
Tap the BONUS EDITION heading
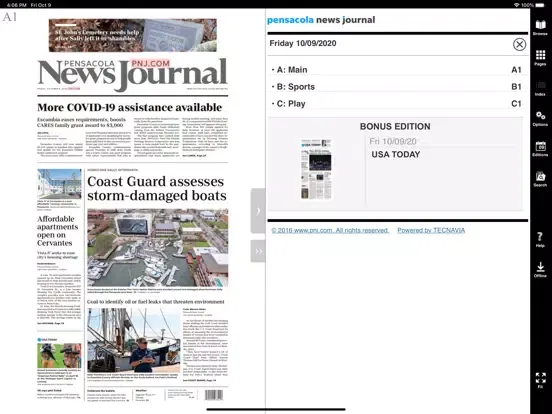coord(395,126)
